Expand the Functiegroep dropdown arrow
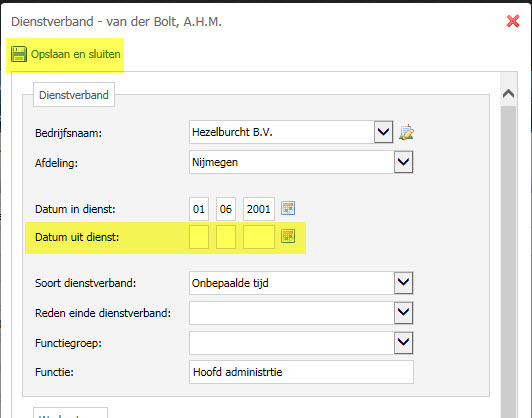The image size is (532, 418). point(403,343)
